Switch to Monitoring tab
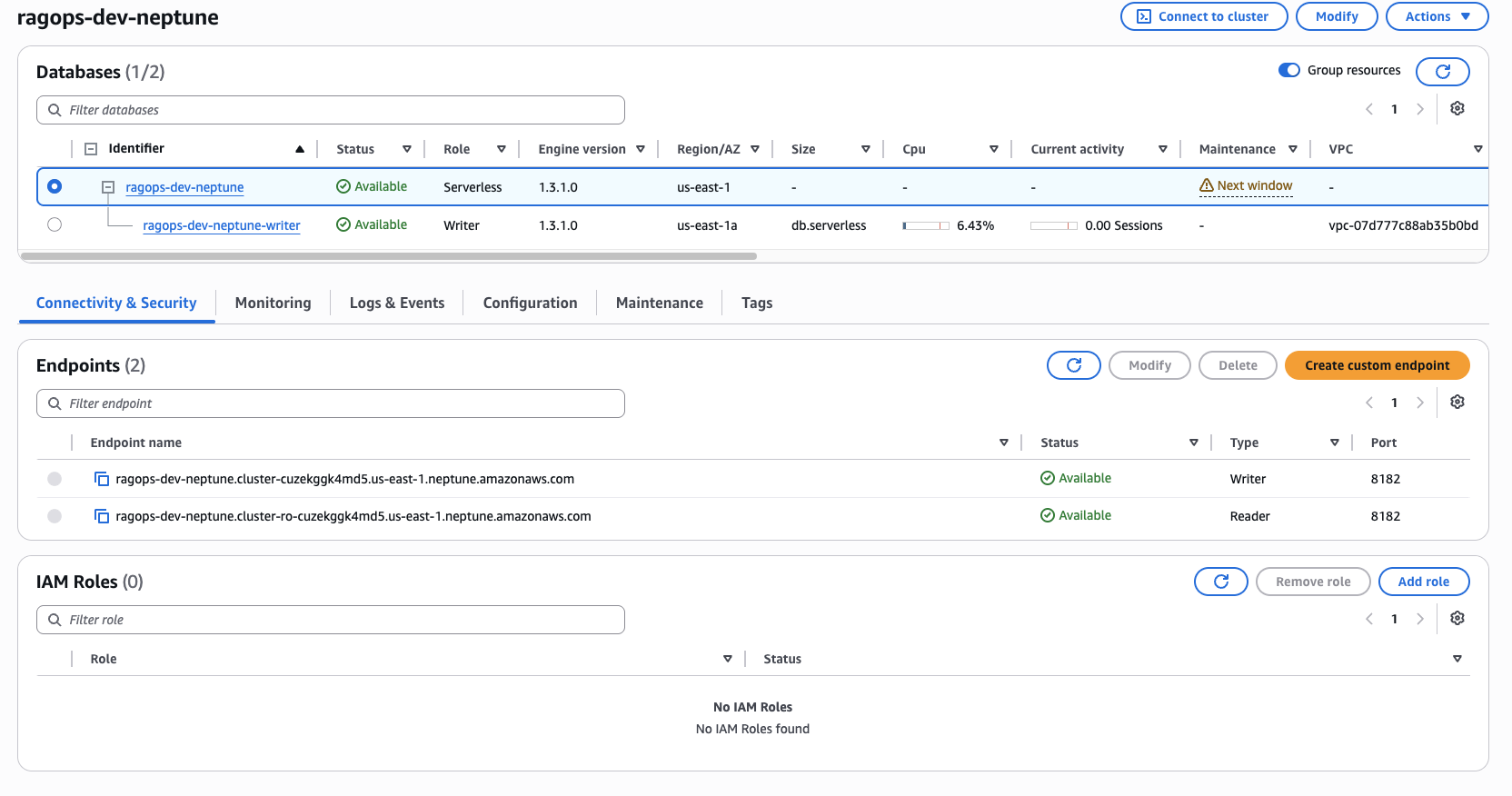 click(273, 303)
